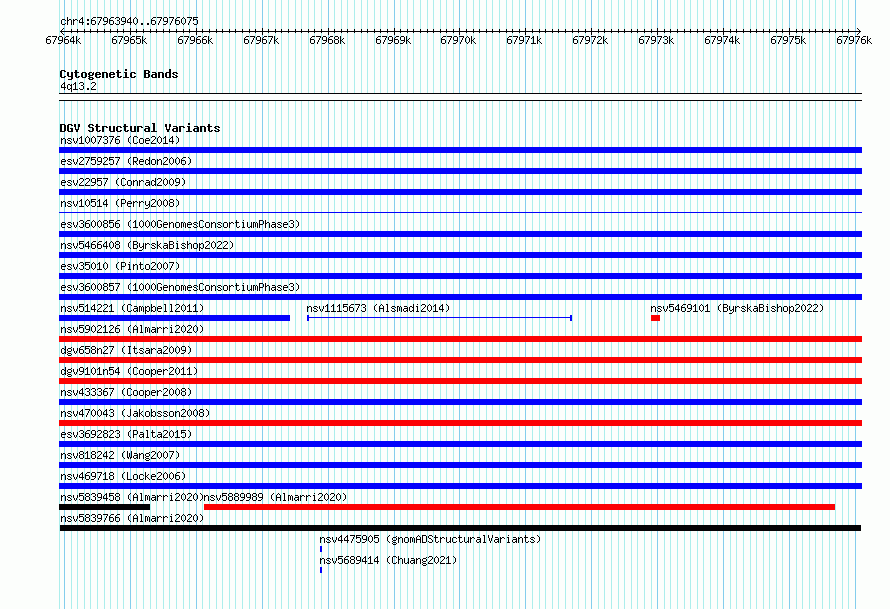Open the nsv5889989 (Almarri2020) variant label

275,497
